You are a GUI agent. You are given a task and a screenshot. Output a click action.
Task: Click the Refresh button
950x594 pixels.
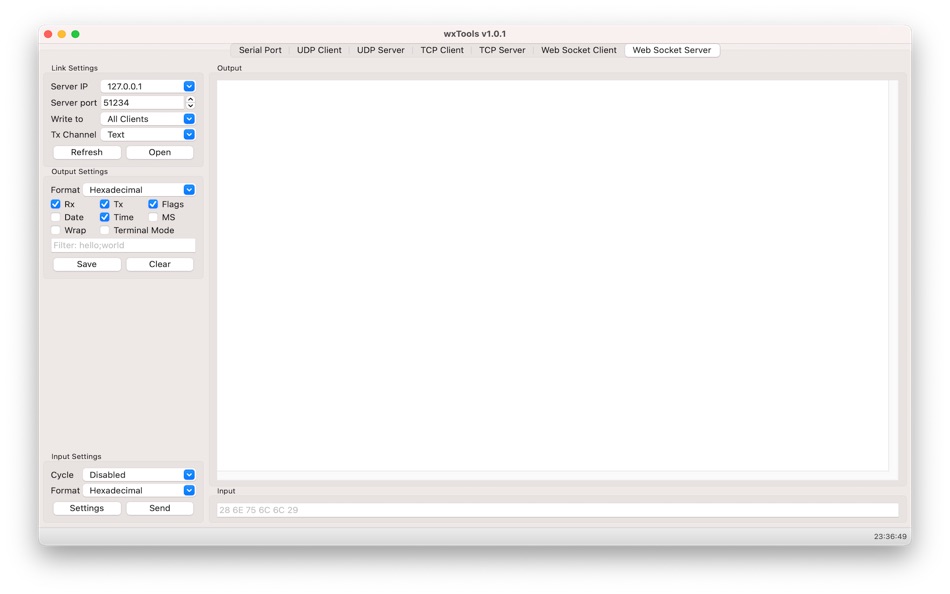point(86,152)
